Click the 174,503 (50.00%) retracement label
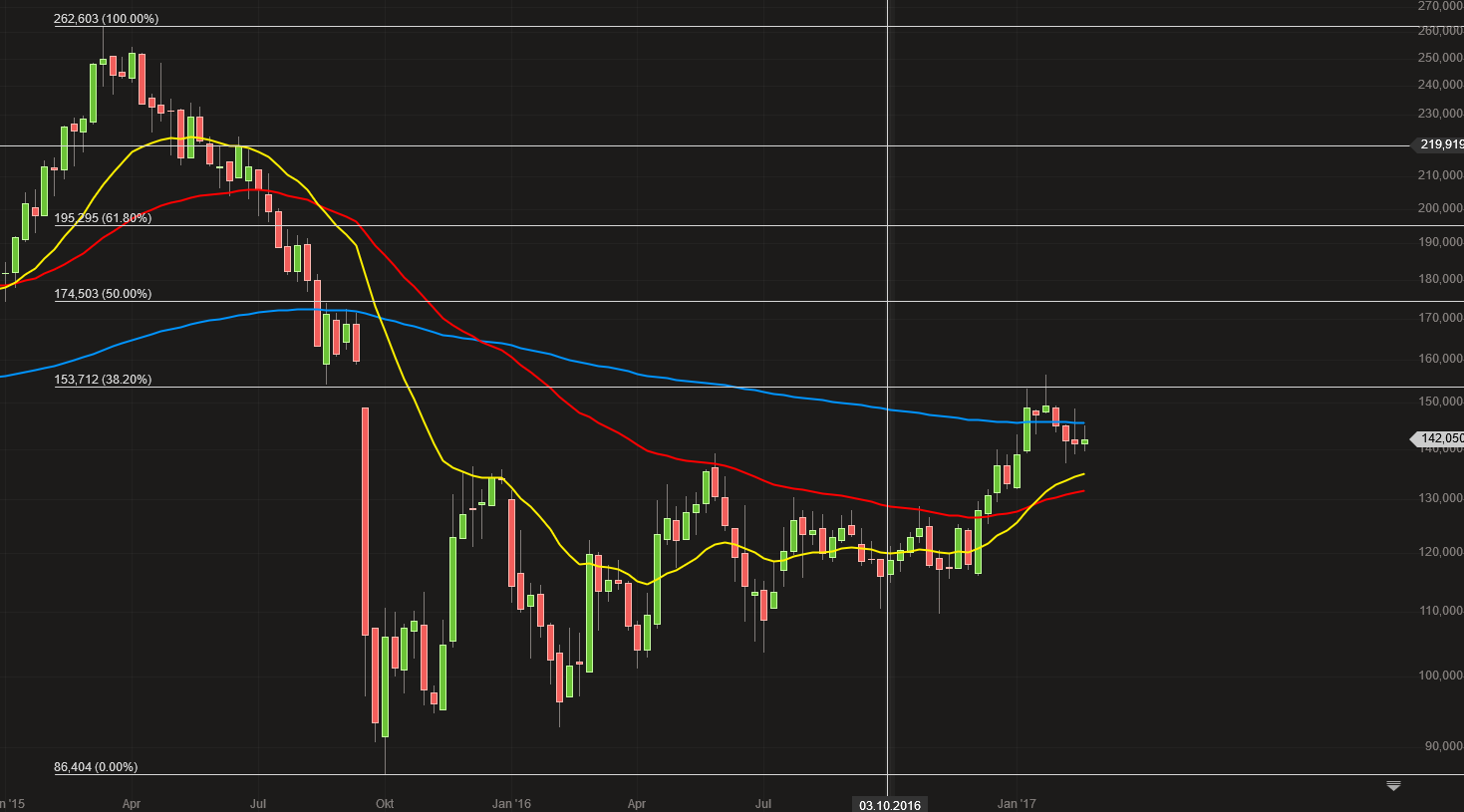The height and width of the screenshot is (812, 1464). pos(103,294)
